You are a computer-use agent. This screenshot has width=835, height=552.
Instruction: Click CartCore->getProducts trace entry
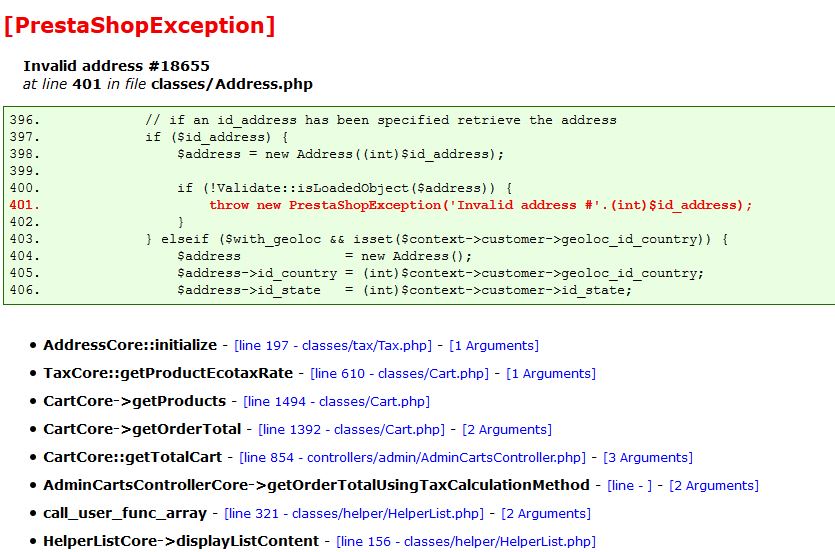134,401
